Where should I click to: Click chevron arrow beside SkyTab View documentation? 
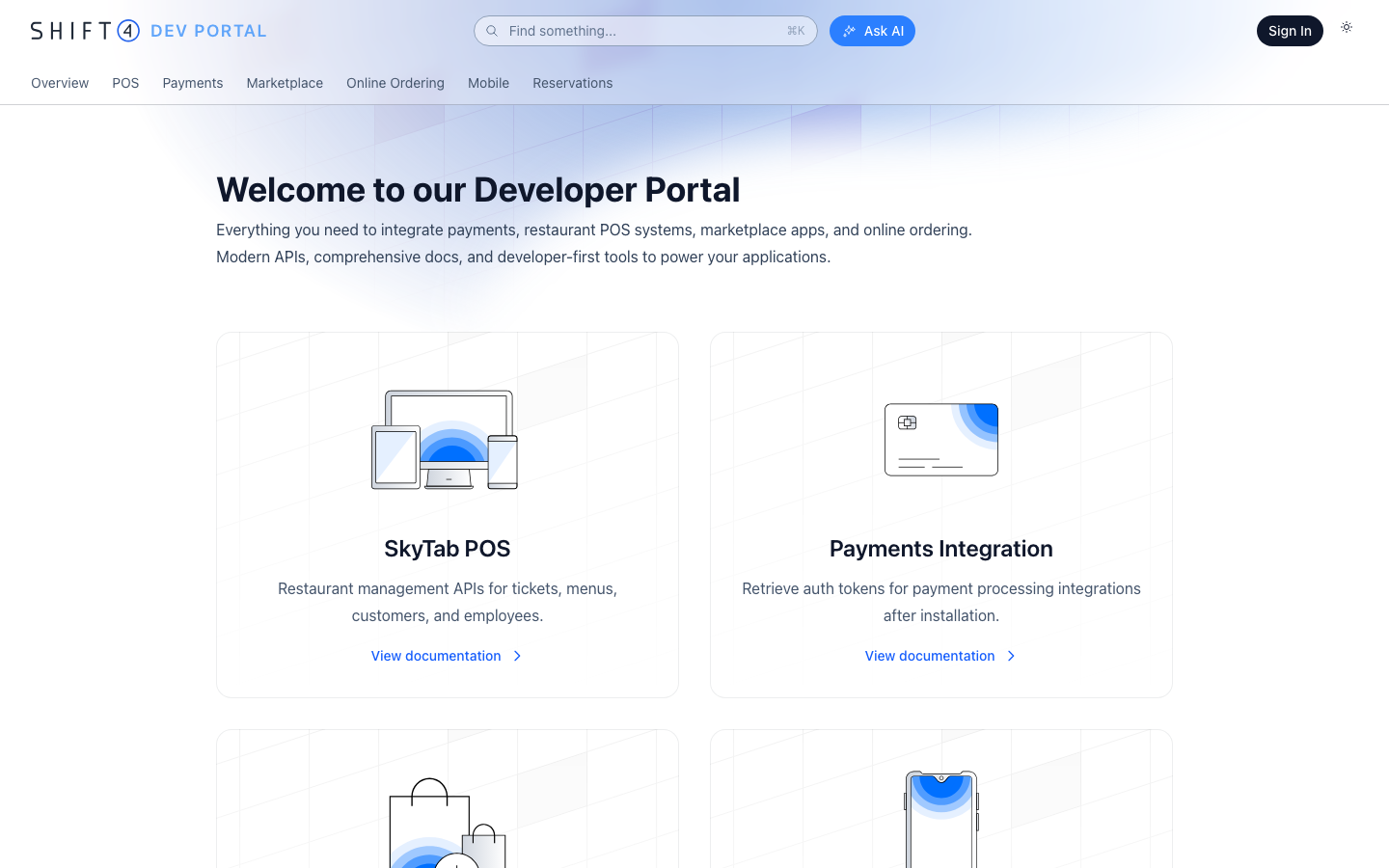click(518, 656)
